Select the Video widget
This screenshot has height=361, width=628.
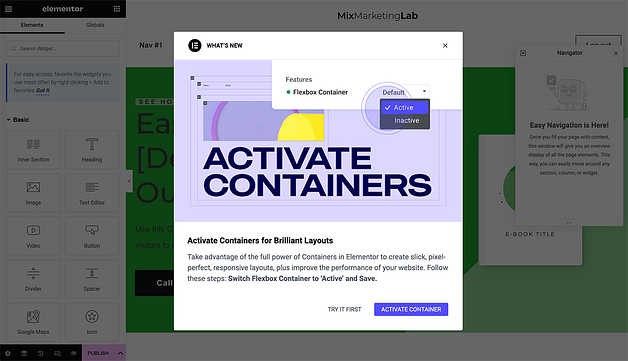tap(33, 236)
